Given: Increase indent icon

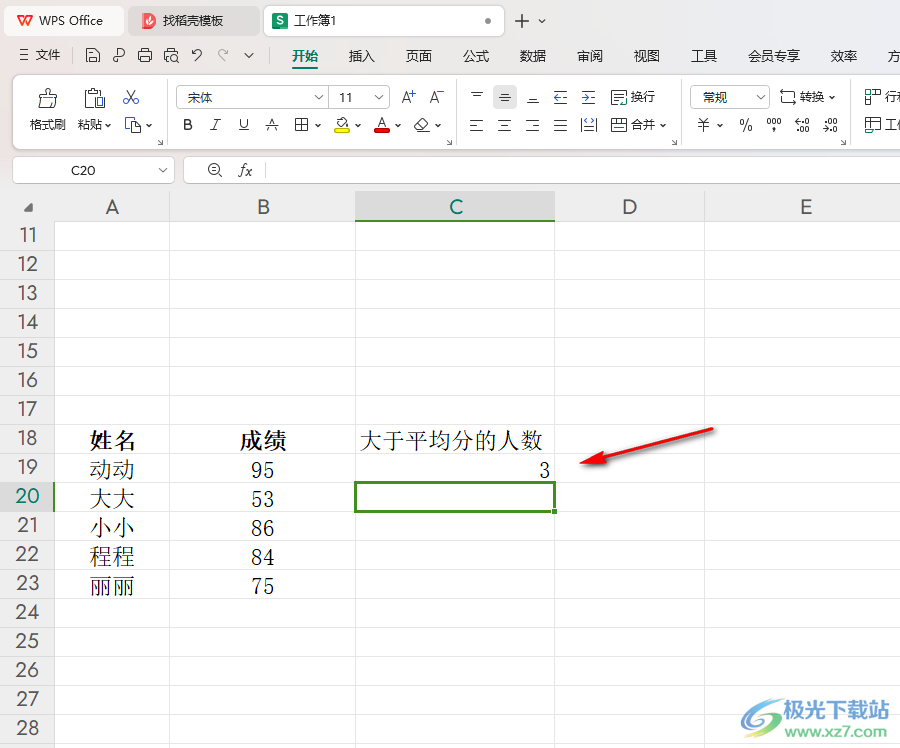Looking at the screenshot, I should pyautogui.click(x=588, y=98).
